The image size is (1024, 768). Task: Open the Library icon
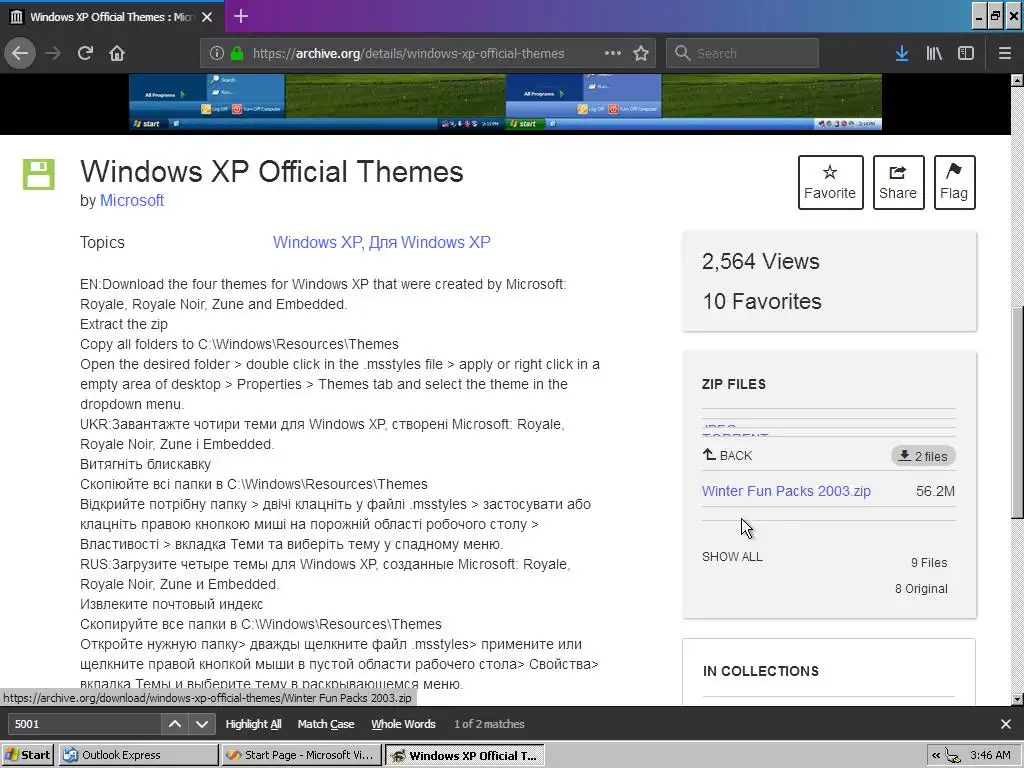934,53
